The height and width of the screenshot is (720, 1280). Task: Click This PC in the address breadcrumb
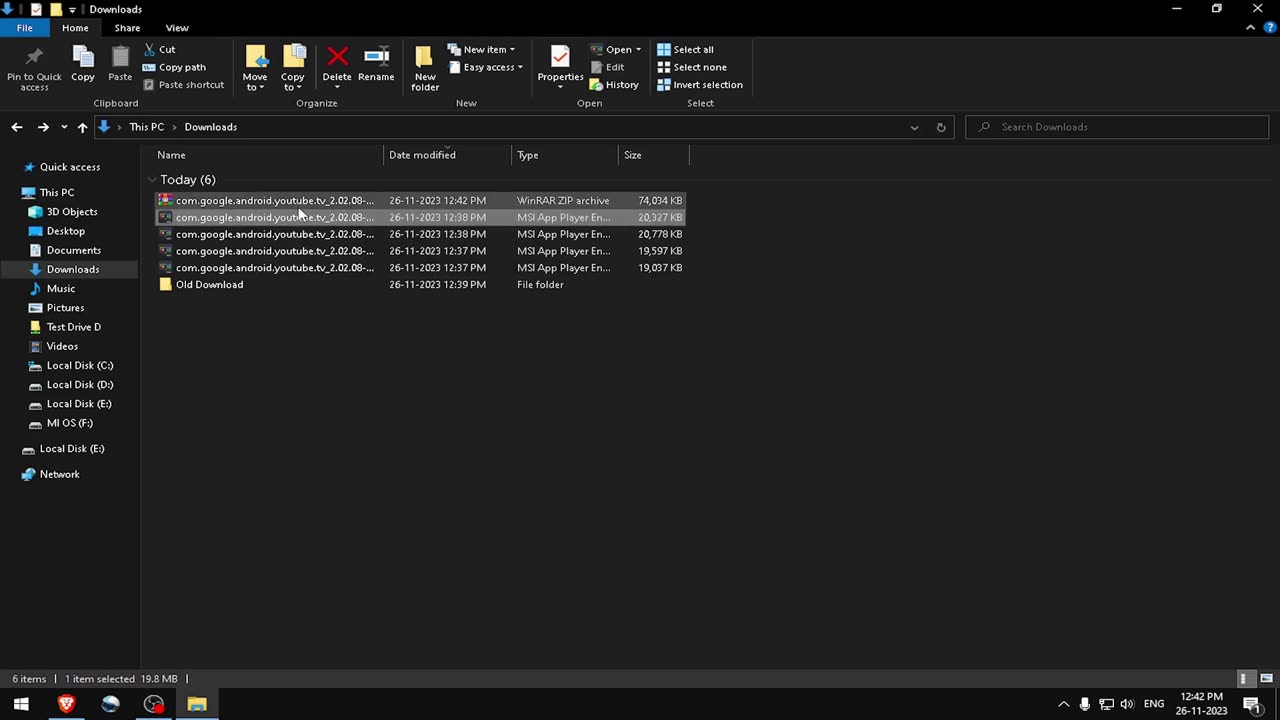click(x=146, y=127)
